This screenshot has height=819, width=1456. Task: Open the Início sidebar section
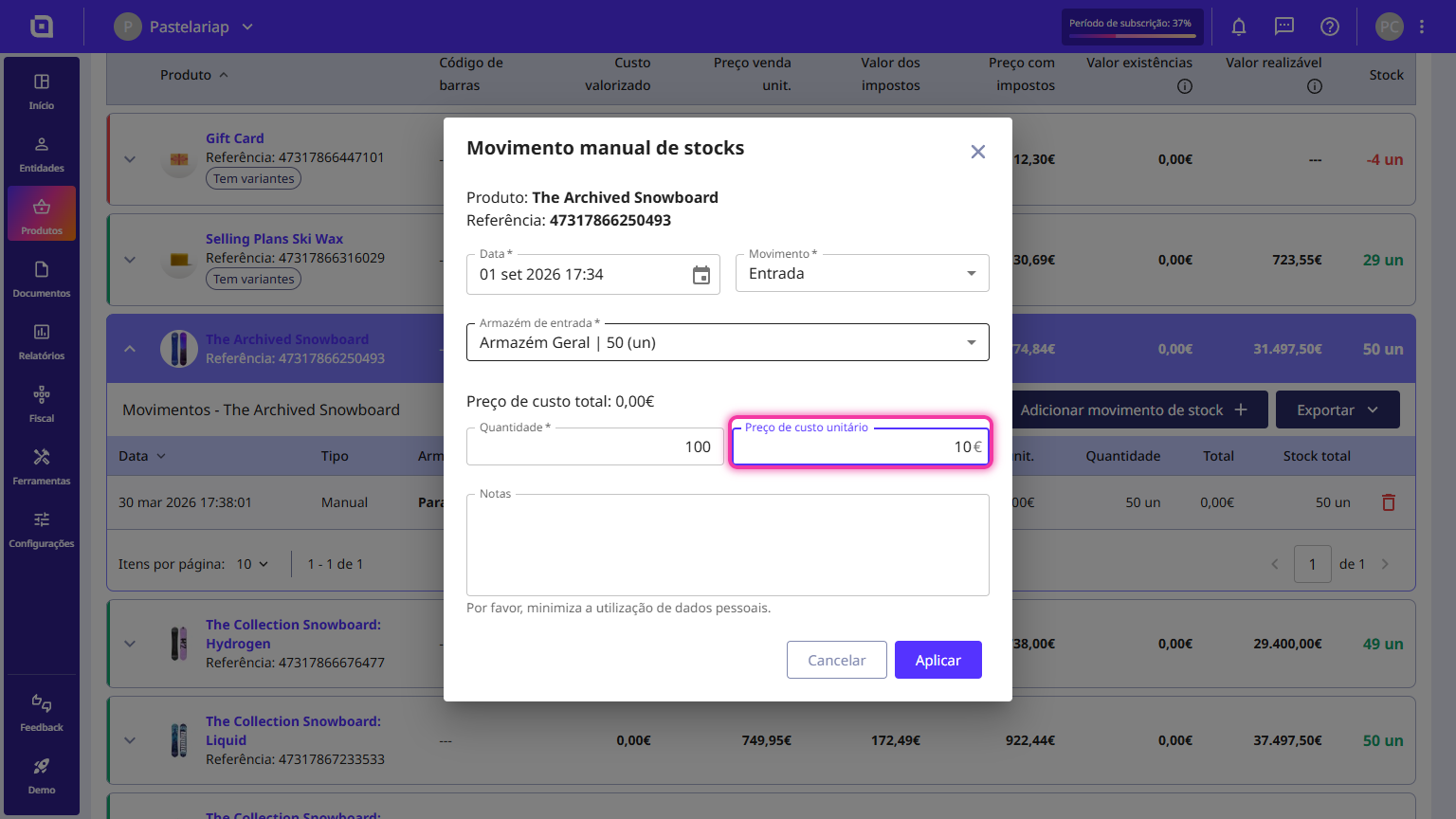pyautogui.click(x=42, y=92)
